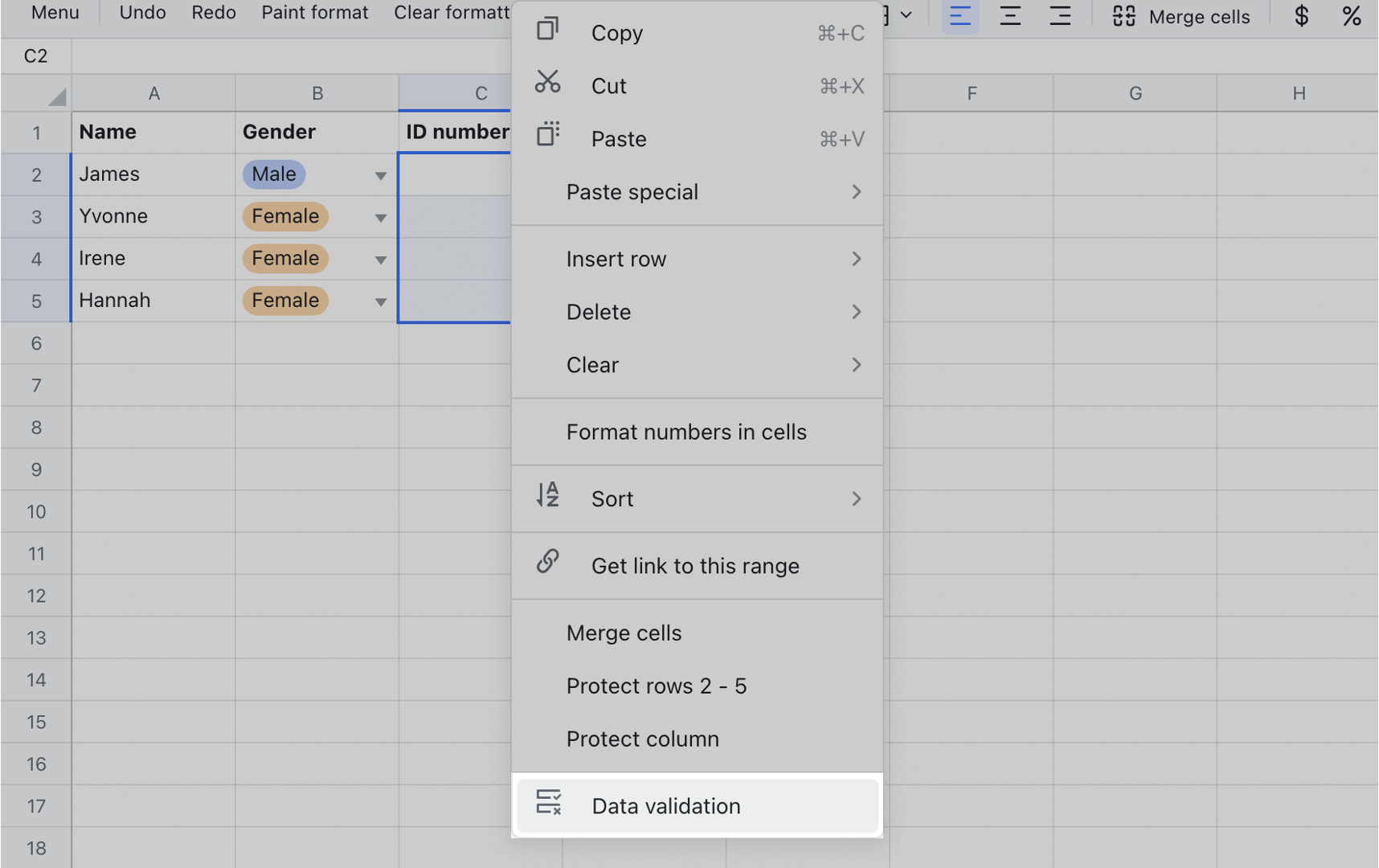This screenshot has height=868, width=1379.
Task: Click the right align icon
Action: (x=1060, y=16)
